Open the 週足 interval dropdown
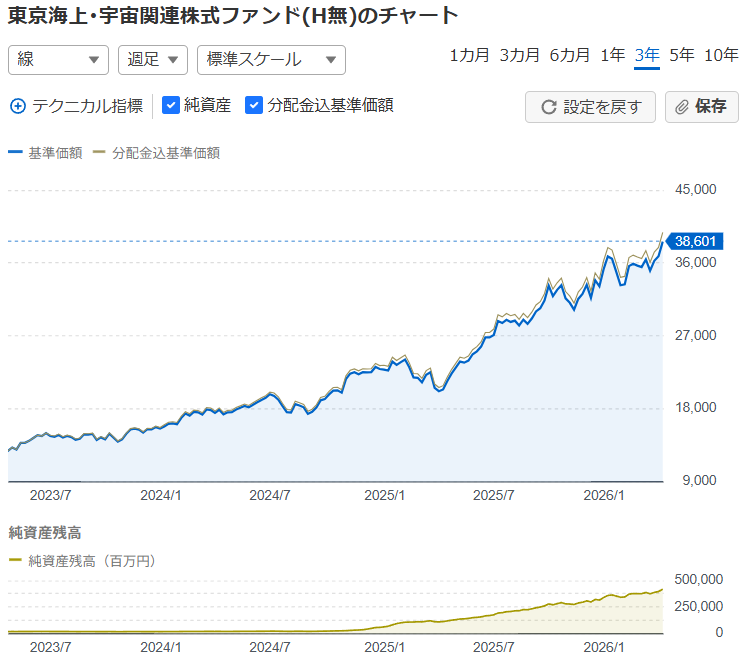The width and height of the screenshot is (745, 663). click(152, 59)
